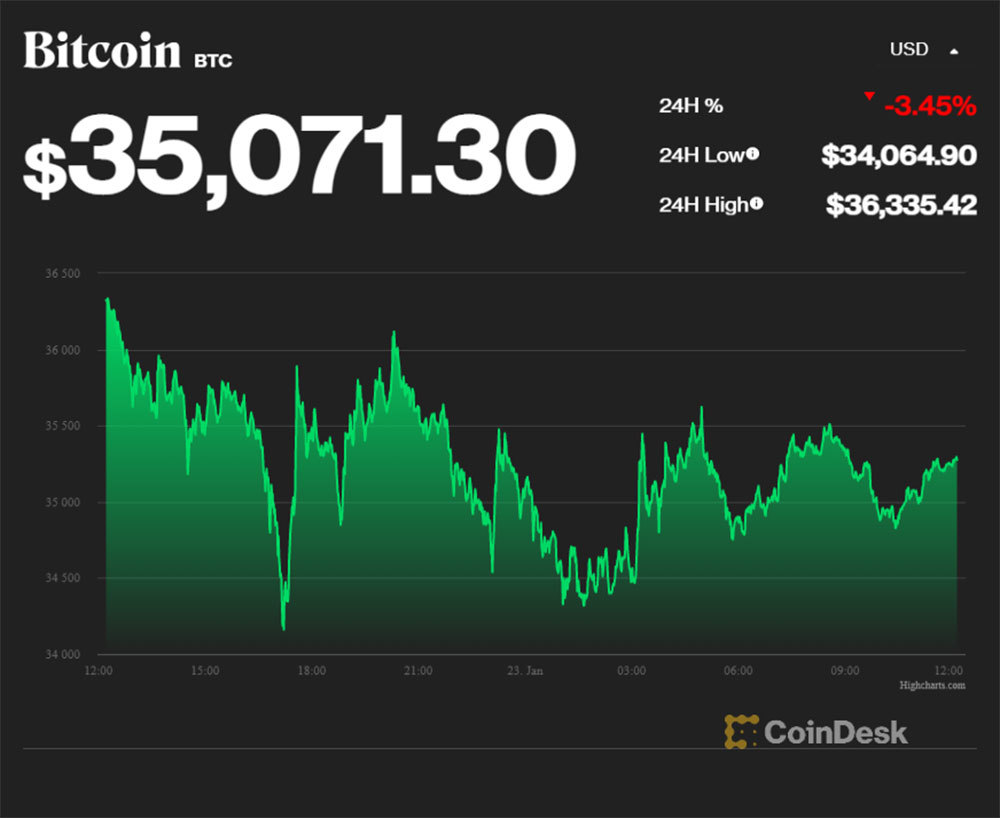Click the info icon beside 24H High
Image resolution: width=1000 pixels, height=818 pixels.
click(757, 204)
